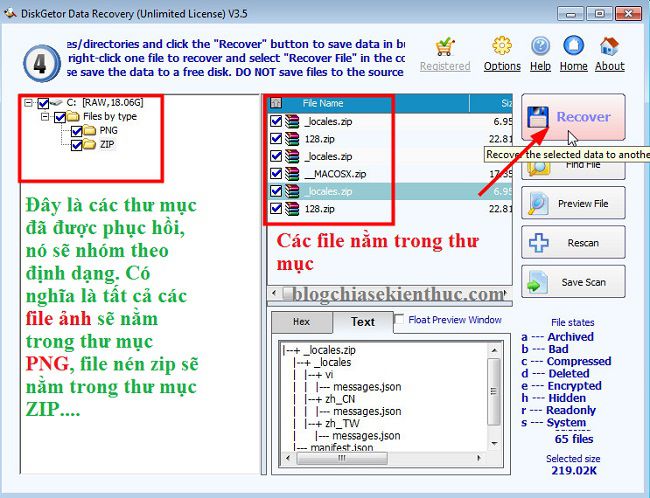Switch to the Text tab
The image size is (650, 498).
363,322
